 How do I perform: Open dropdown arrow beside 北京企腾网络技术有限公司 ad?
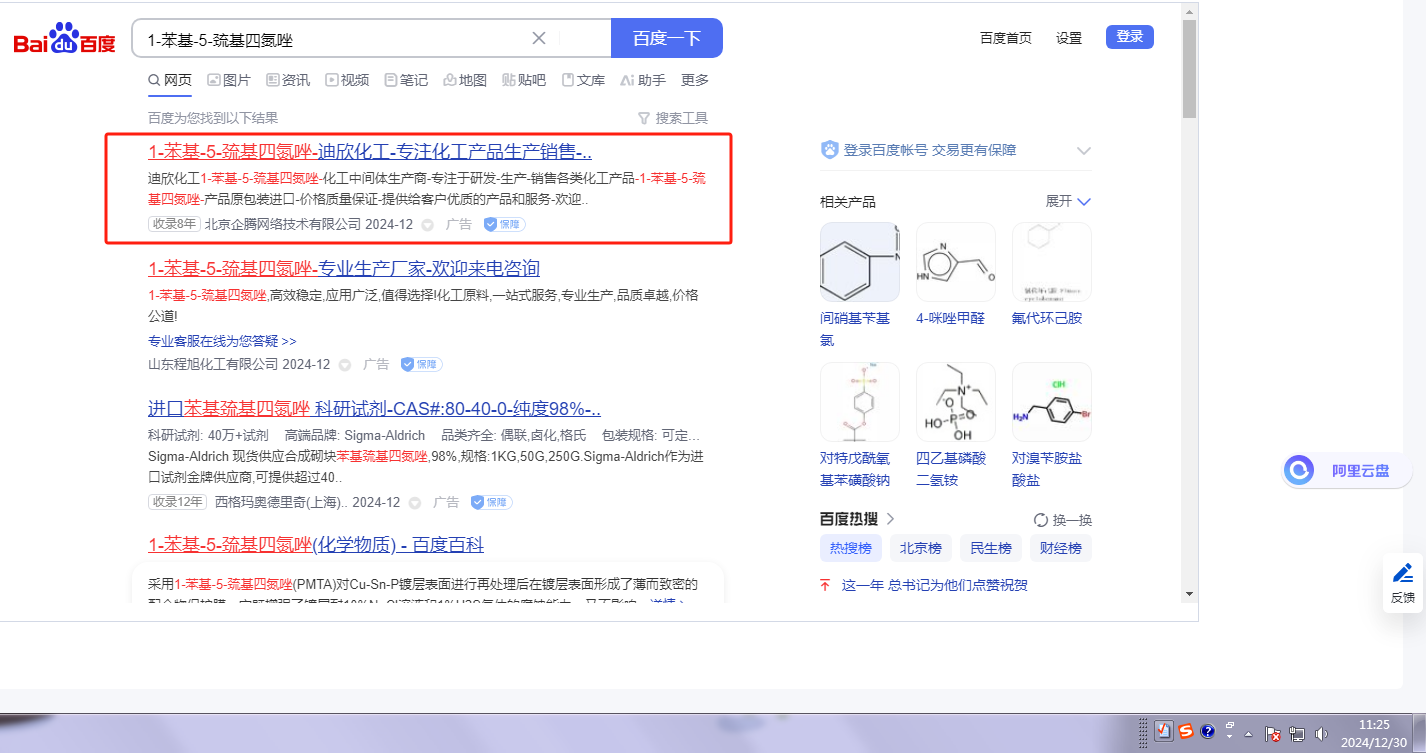(x=428, y=225)
